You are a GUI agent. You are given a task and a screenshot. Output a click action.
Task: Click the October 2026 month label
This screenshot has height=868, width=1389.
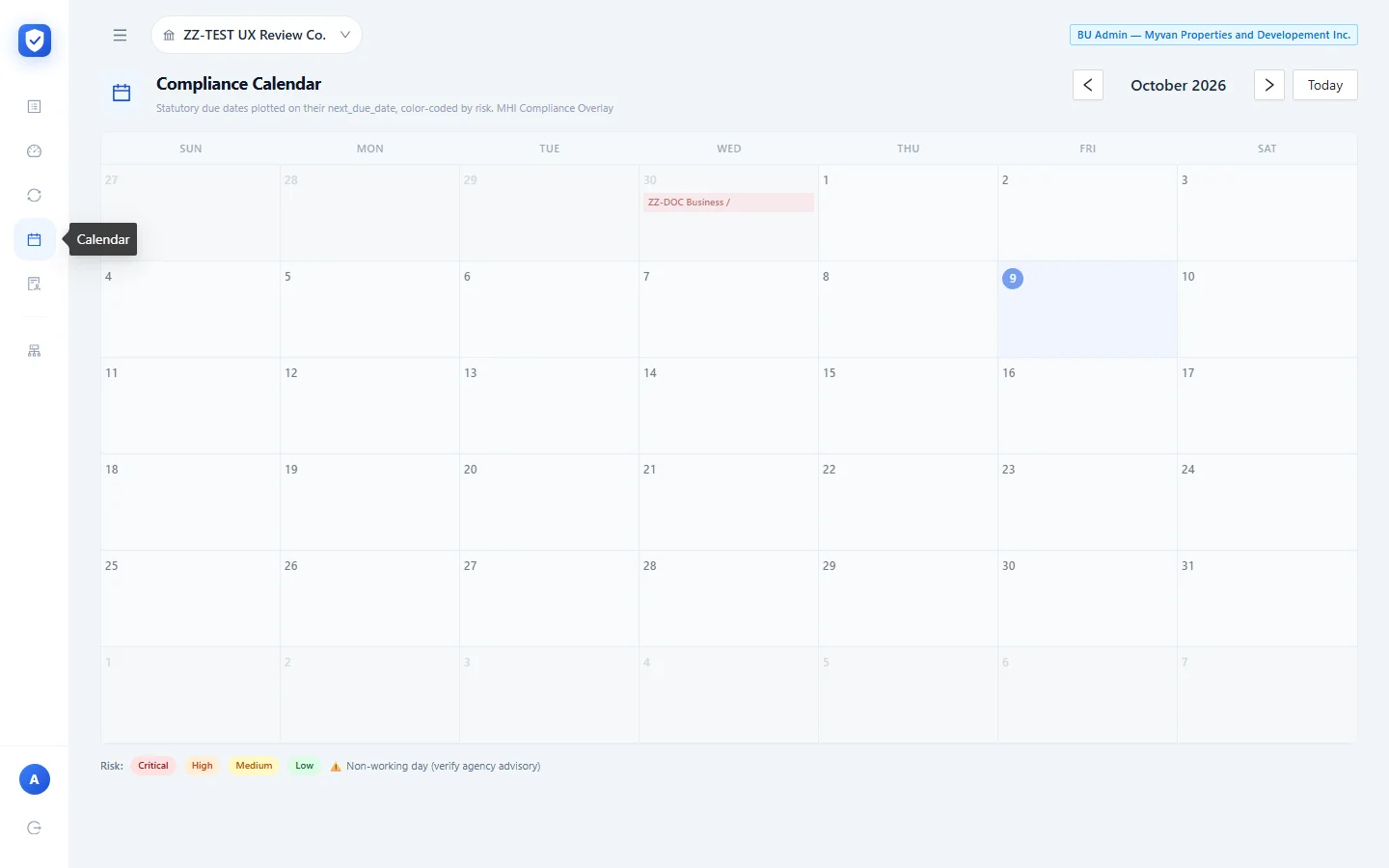(x=1179, y=85)
